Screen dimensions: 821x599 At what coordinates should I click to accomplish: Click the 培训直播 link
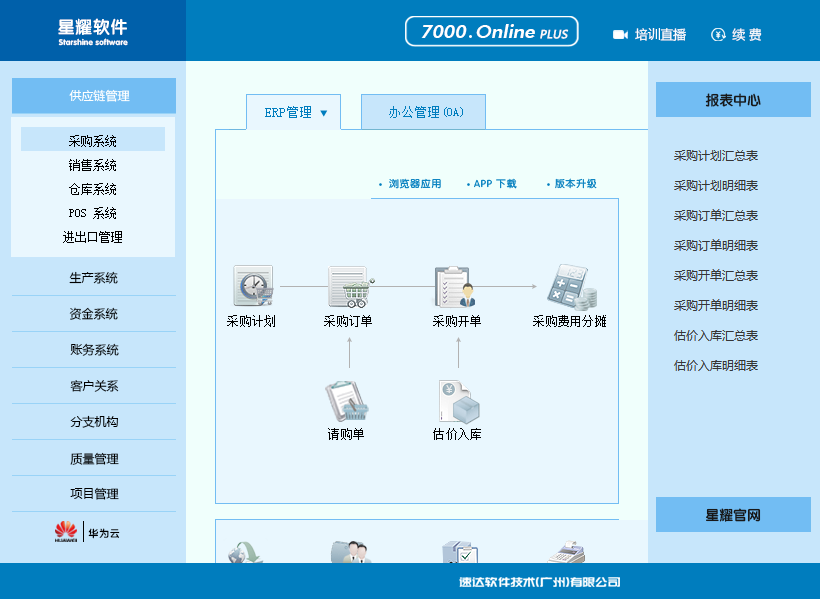coord(660,35)
